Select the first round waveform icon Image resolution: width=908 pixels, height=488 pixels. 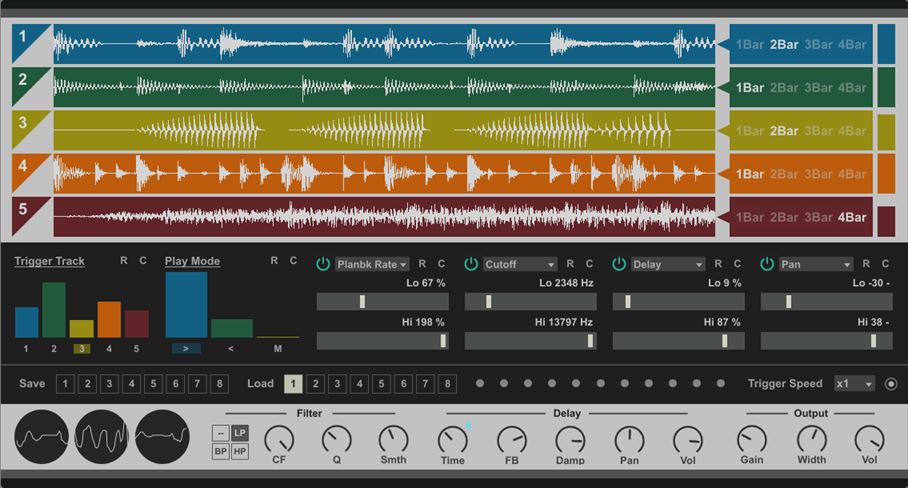[x=42, y=436]
